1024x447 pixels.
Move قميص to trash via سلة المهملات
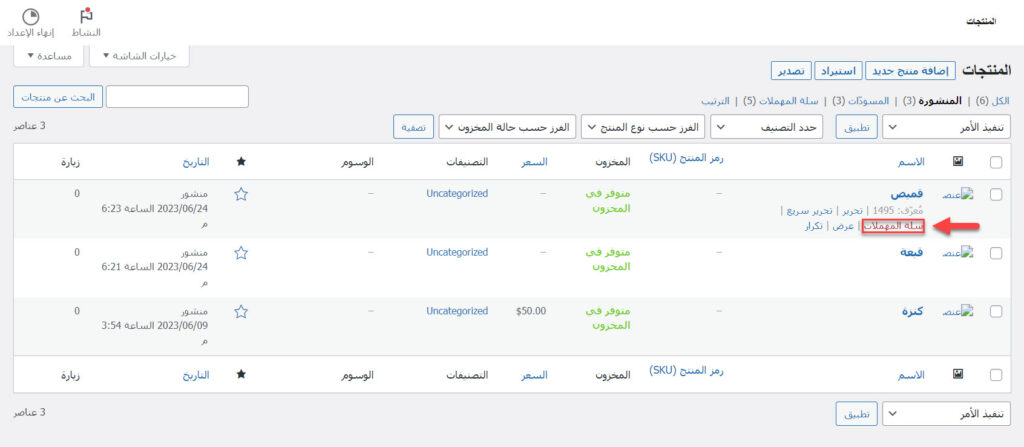click(899, 226)
